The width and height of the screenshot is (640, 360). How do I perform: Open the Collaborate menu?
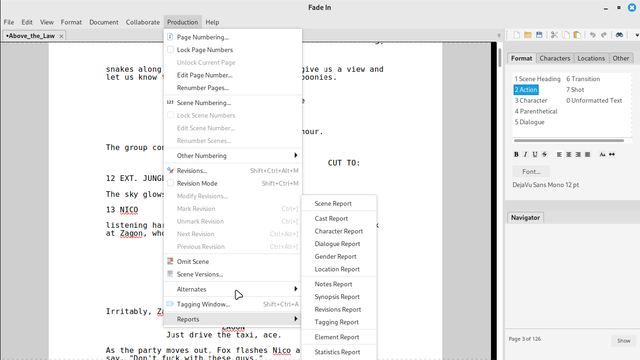tap(142, 22)
